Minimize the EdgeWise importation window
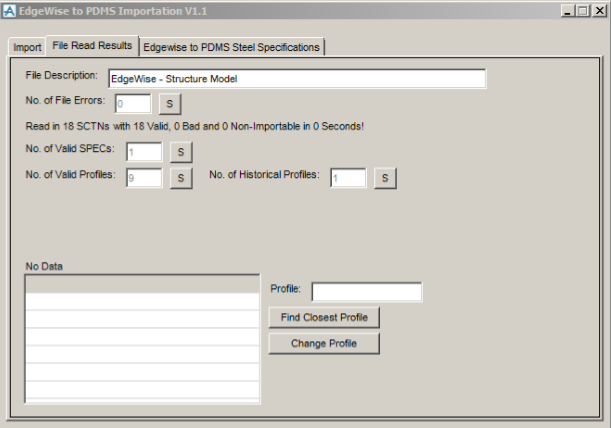This screenshot has width=611, height=428. click(568, 11)
